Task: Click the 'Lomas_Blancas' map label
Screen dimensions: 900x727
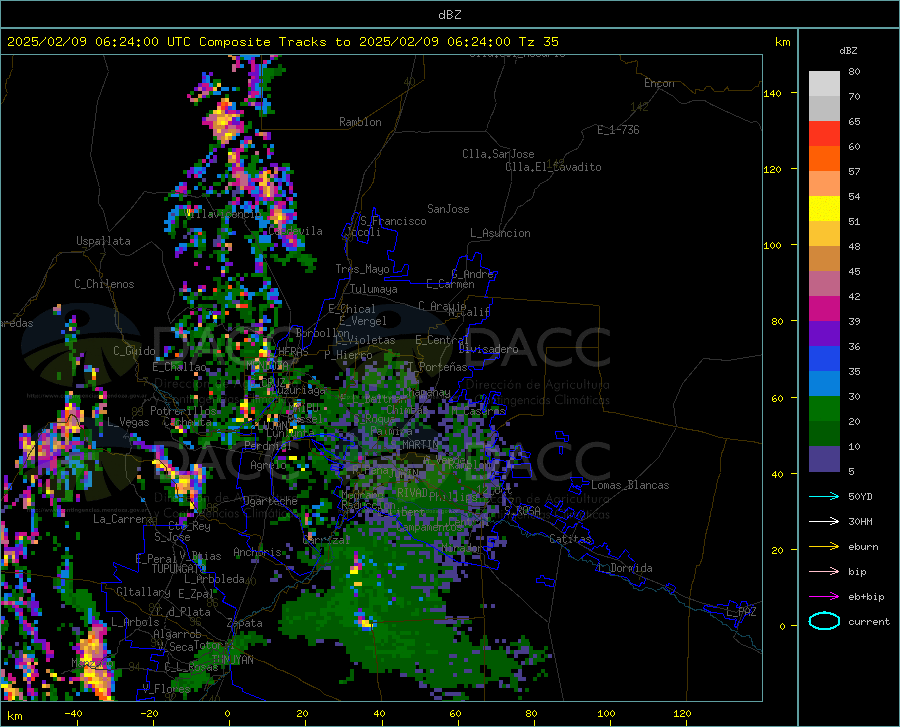Action: click(630, 485)
